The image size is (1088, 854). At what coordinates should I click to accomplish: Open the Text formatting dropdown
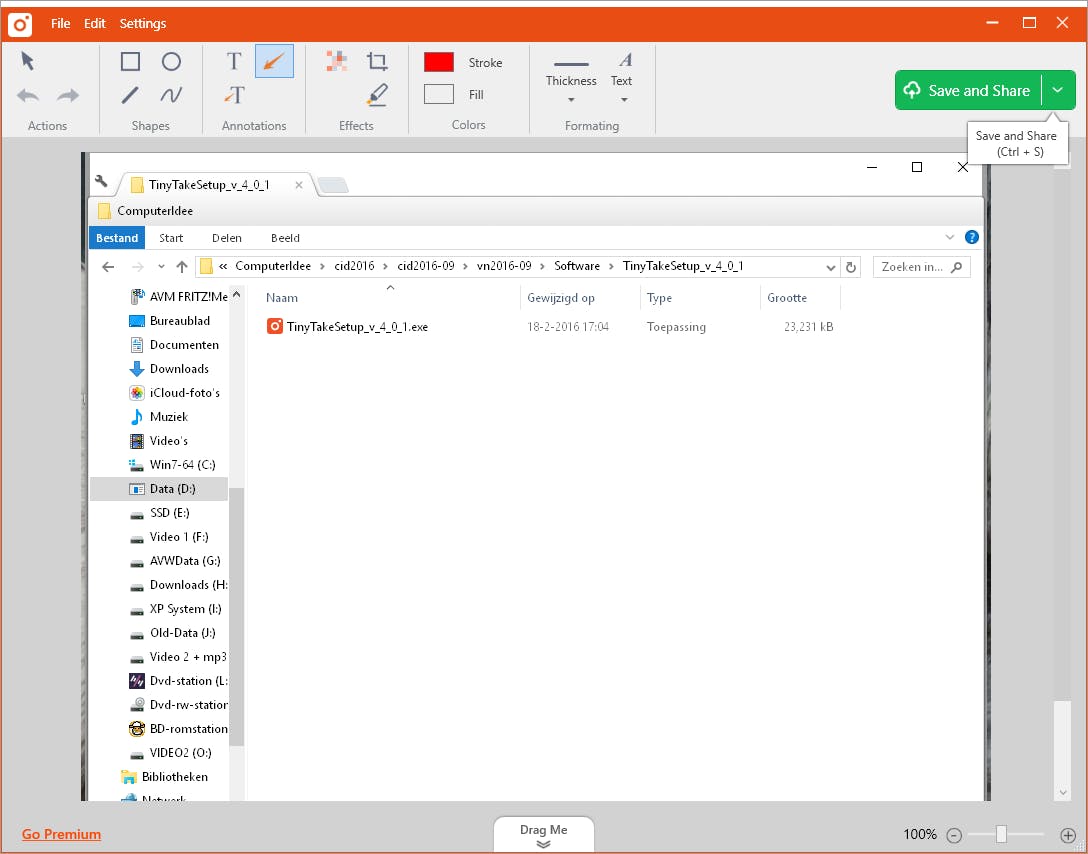(x=624, y=100)
